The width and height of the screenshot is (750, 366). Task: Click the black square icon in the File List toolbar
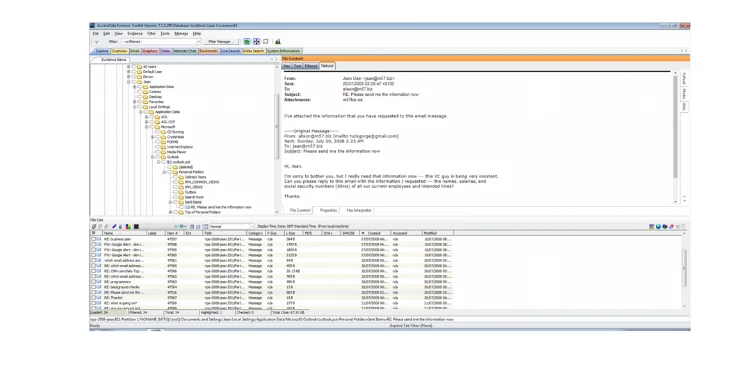coord(136,226)
